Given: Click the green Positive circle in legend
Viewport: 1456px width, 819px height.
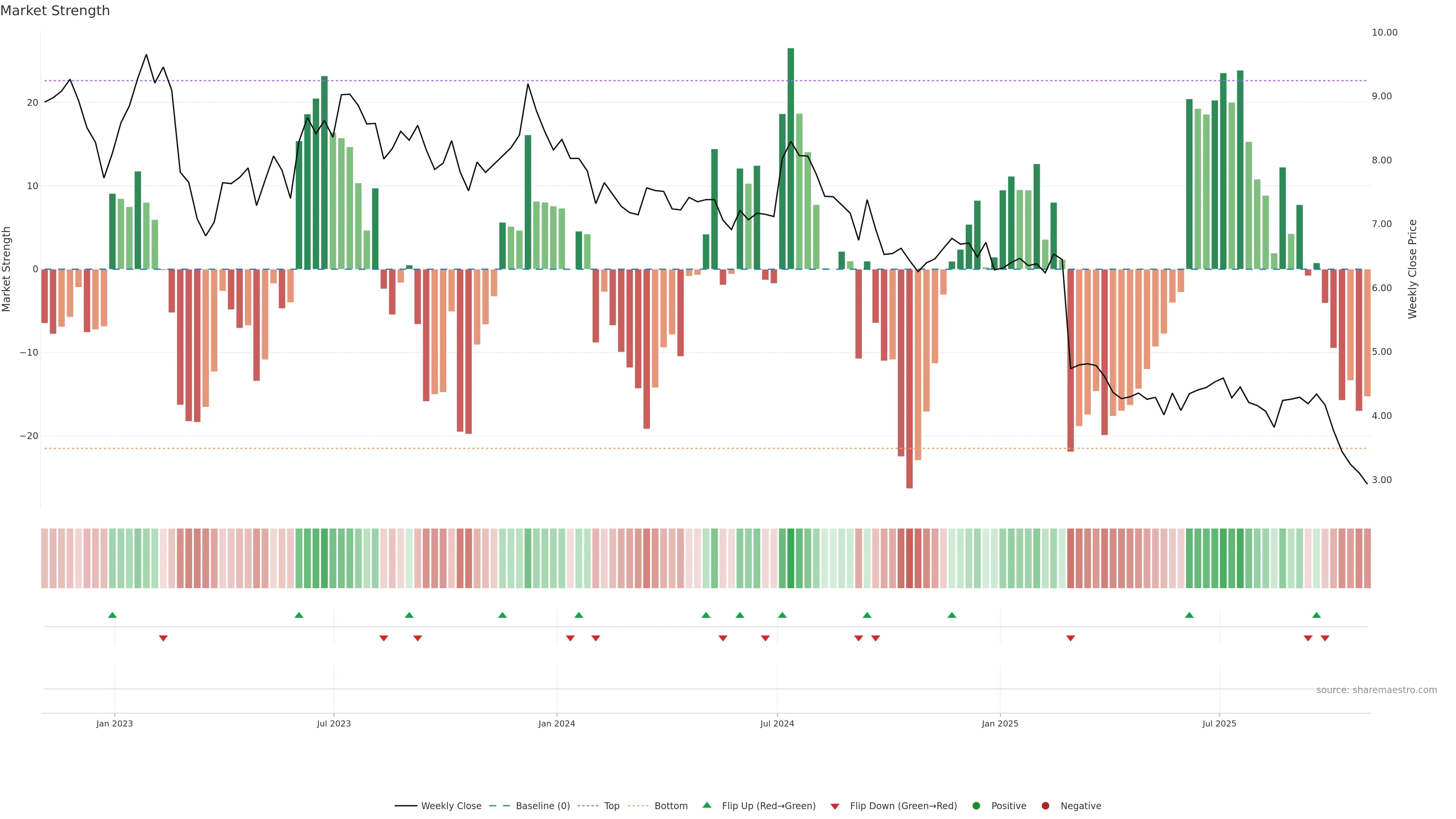Looking at the screenshot, I should tap(976, 806).
